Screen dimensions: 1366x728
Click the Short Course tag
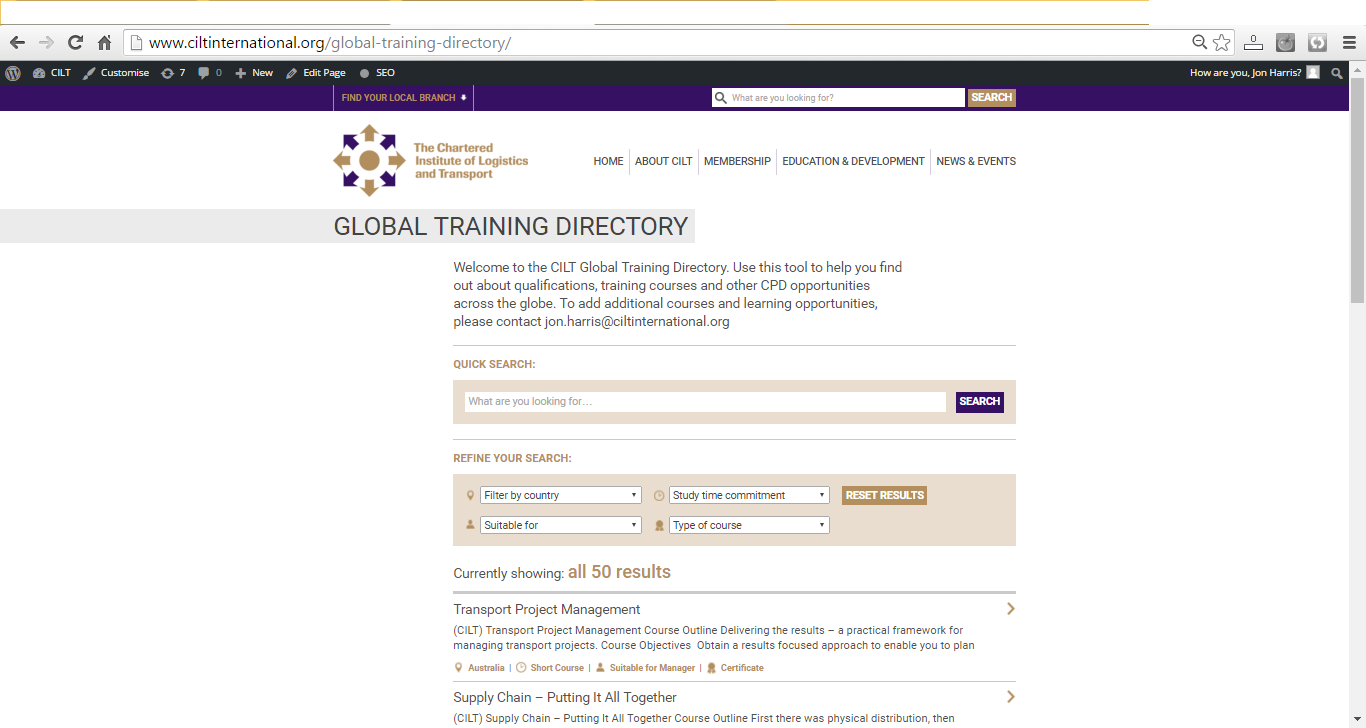557,668
